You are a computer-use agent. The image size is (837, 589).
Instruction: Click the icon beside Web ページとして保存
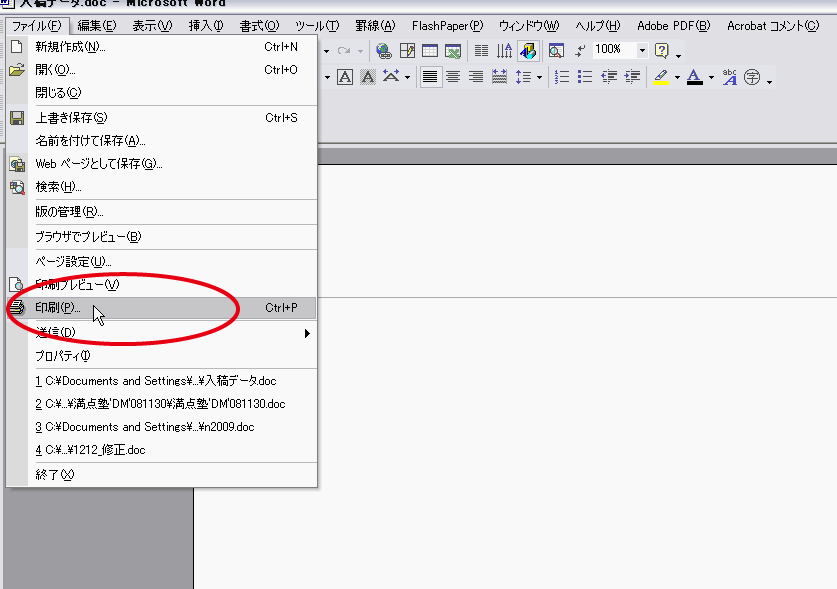(x=17, y=164)
